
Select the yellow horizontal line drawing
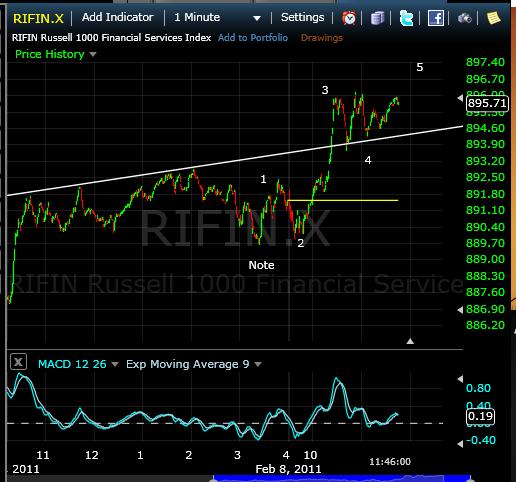coord(343,200)
